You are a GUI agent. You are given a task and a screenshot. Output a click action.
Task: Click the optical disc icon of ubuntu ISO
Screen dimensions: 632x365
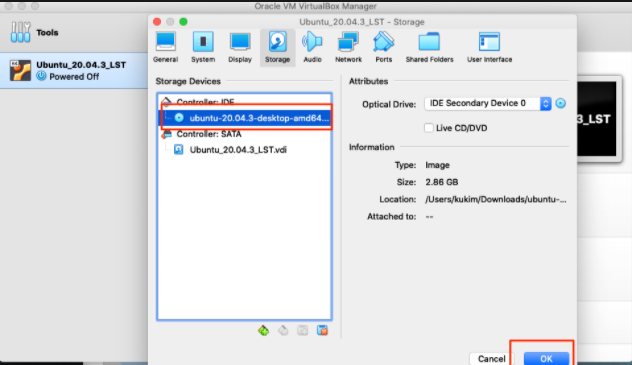click(179, 118)
